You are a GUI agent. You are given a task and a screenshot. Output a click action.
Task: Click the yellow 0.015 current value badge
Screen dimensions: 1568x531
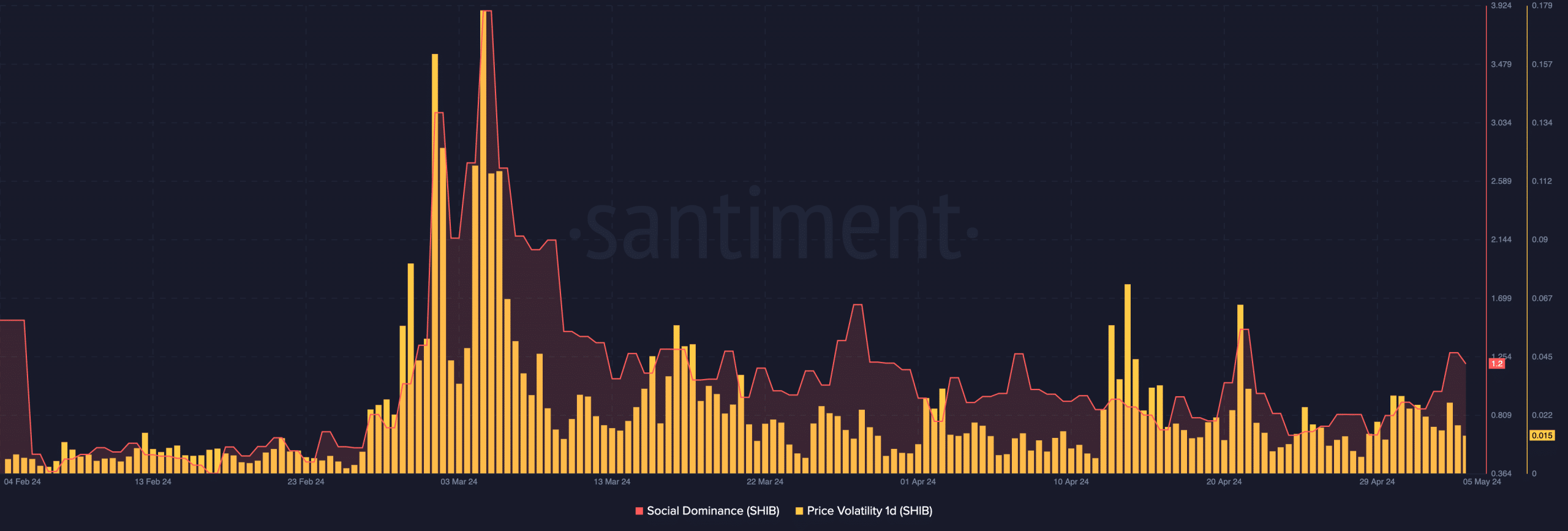point(1542,435)
